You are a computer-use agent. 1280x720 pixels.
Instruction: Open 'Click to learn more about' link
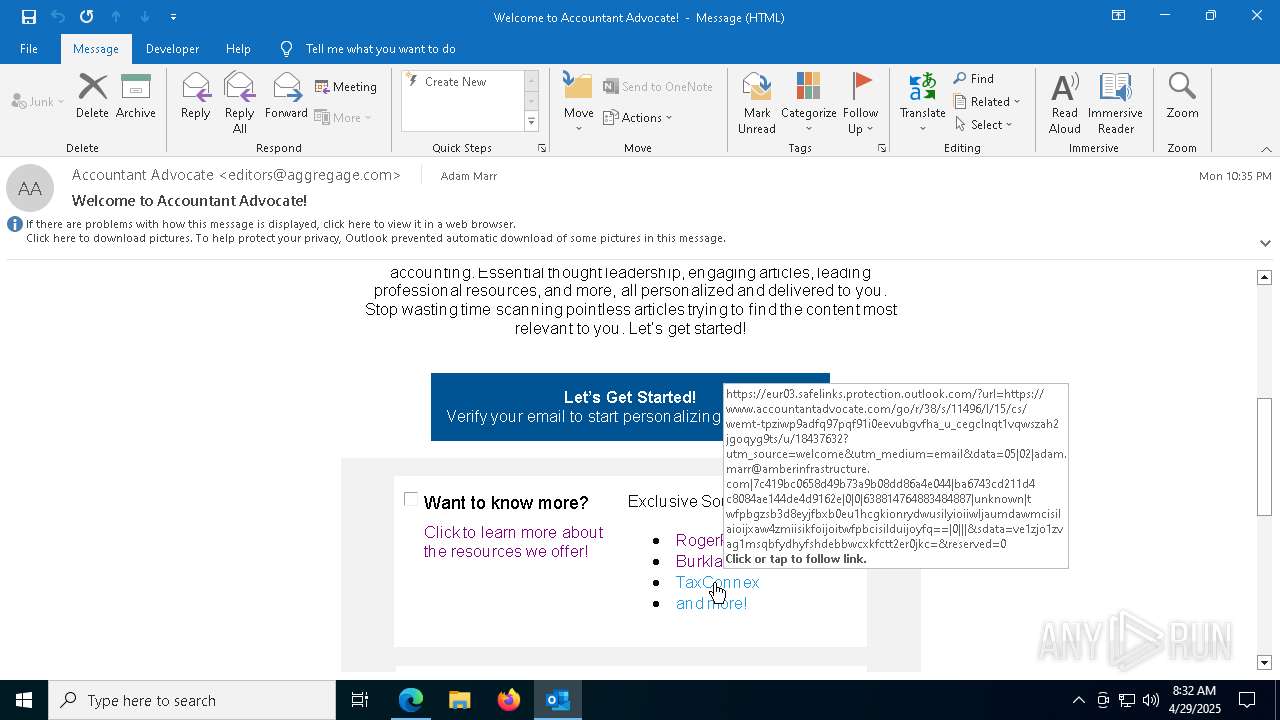(513, 542)
